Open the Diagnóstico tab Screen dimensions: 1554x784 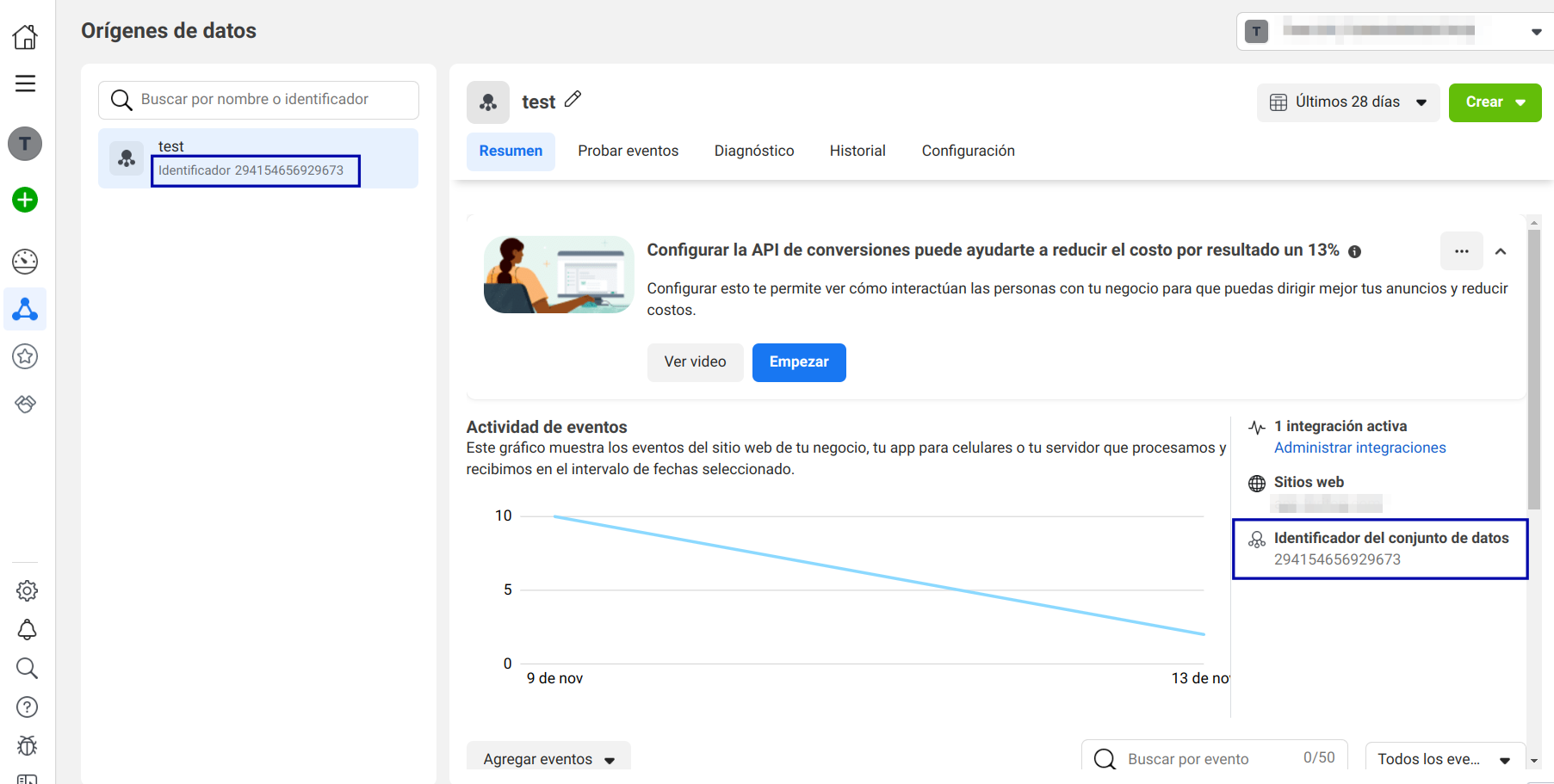tap(753, 151)
